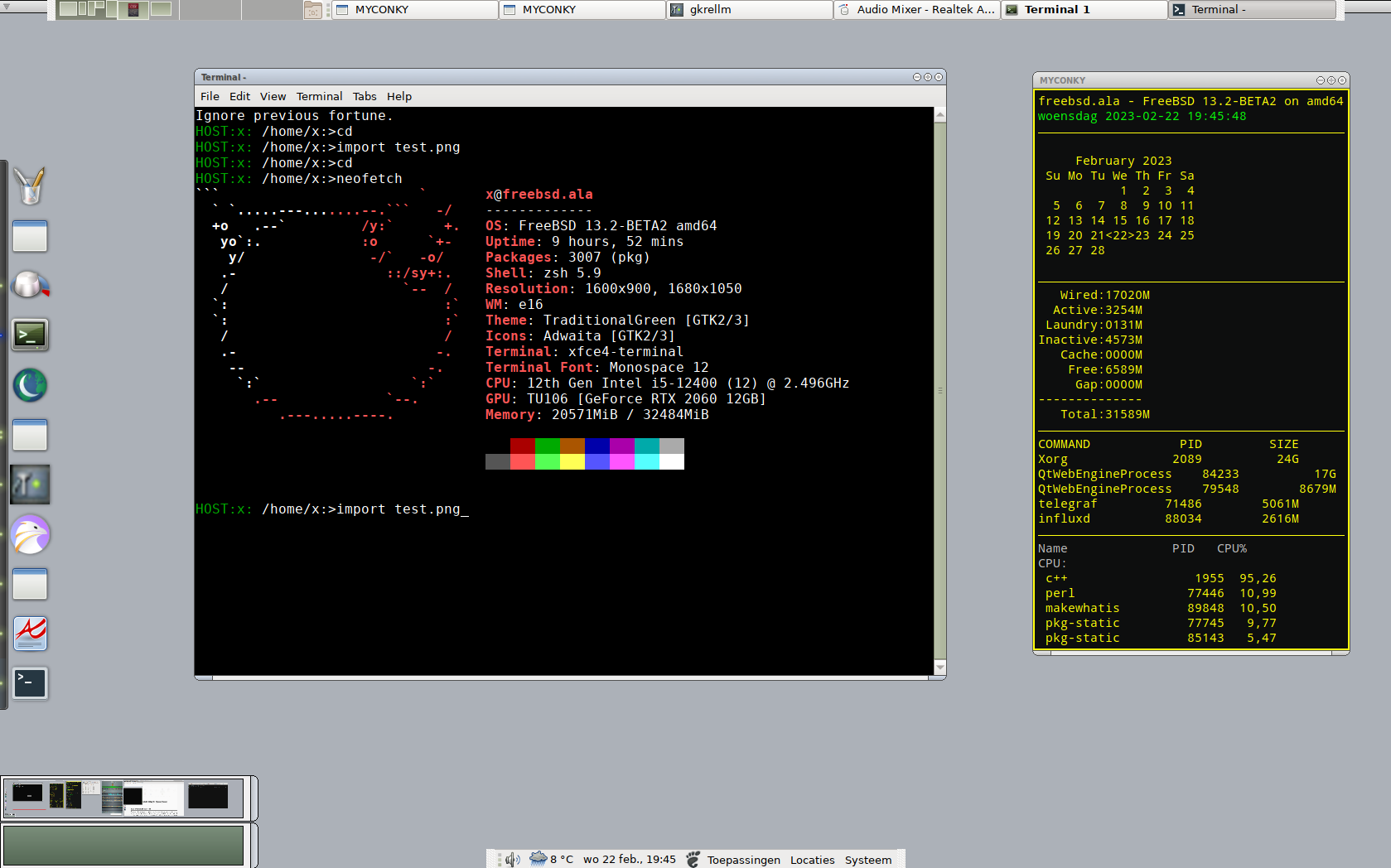Open the red PDF reader dock icon
Image resolution: width=1391 pixels, height=868 pixels.
(x=30, y=634)
